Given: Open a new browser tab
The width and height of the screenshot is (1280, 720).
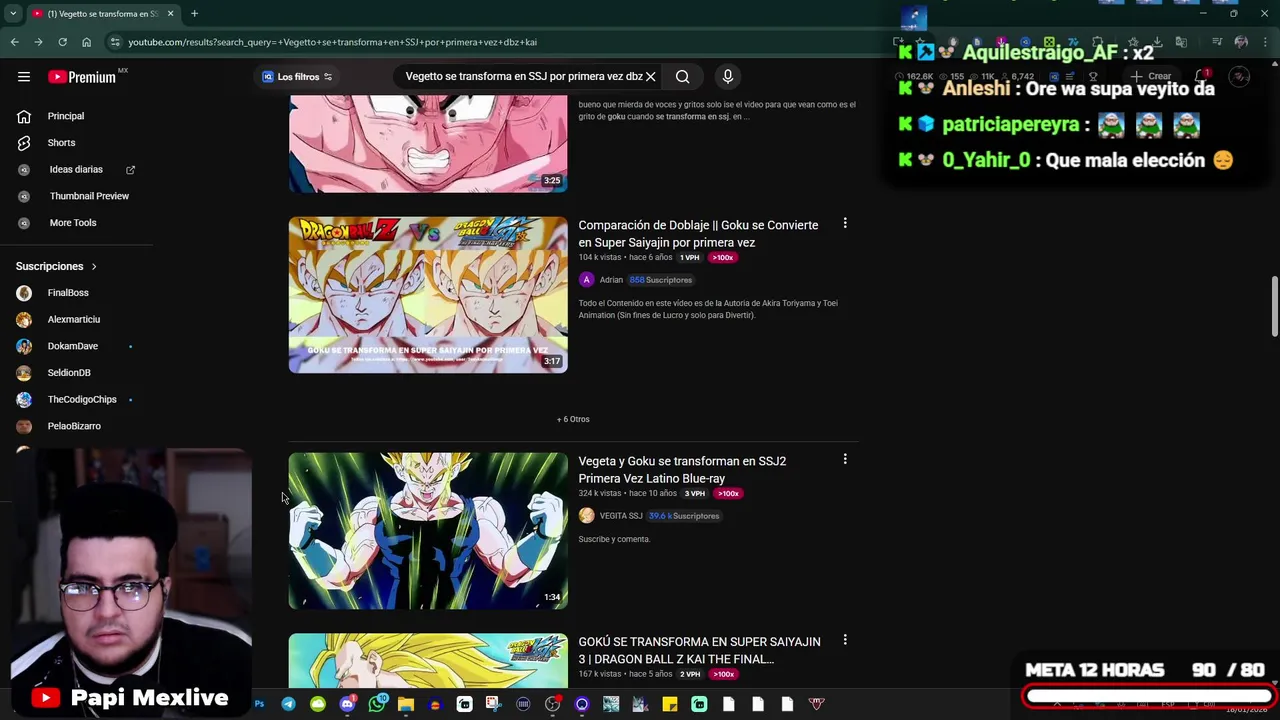Looking at the screenshot, I should click(194, 13).
